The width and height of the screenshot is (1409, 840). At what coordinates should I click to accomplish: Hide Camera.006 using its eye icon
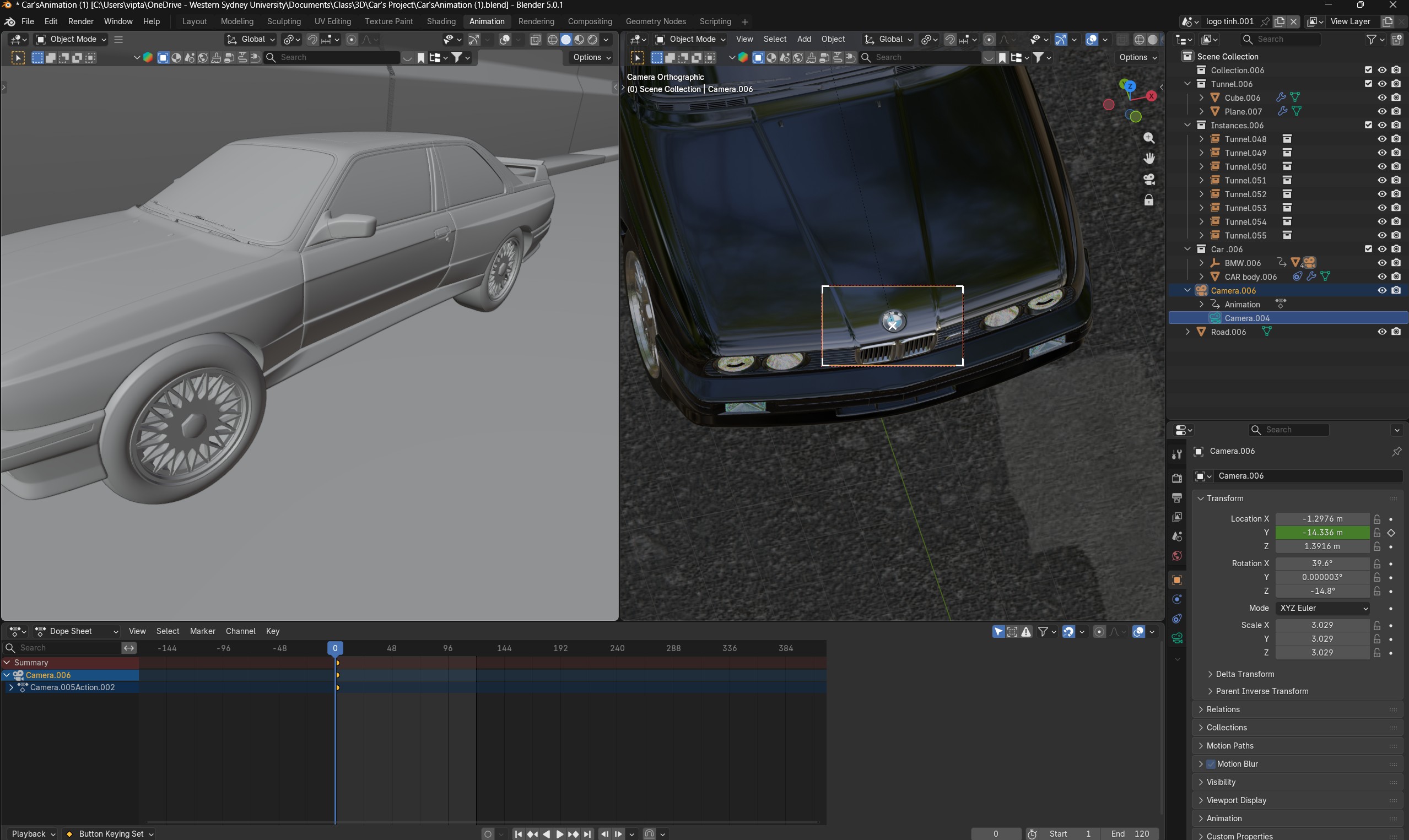click(1382, 291)
